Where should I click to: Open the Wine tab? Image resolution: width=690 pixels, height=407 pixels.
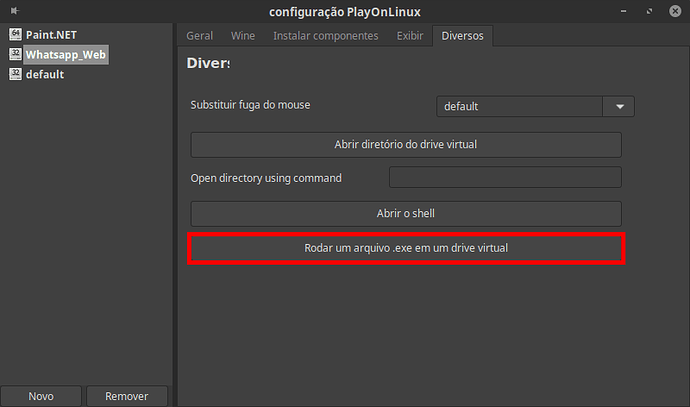pos(243,35)
